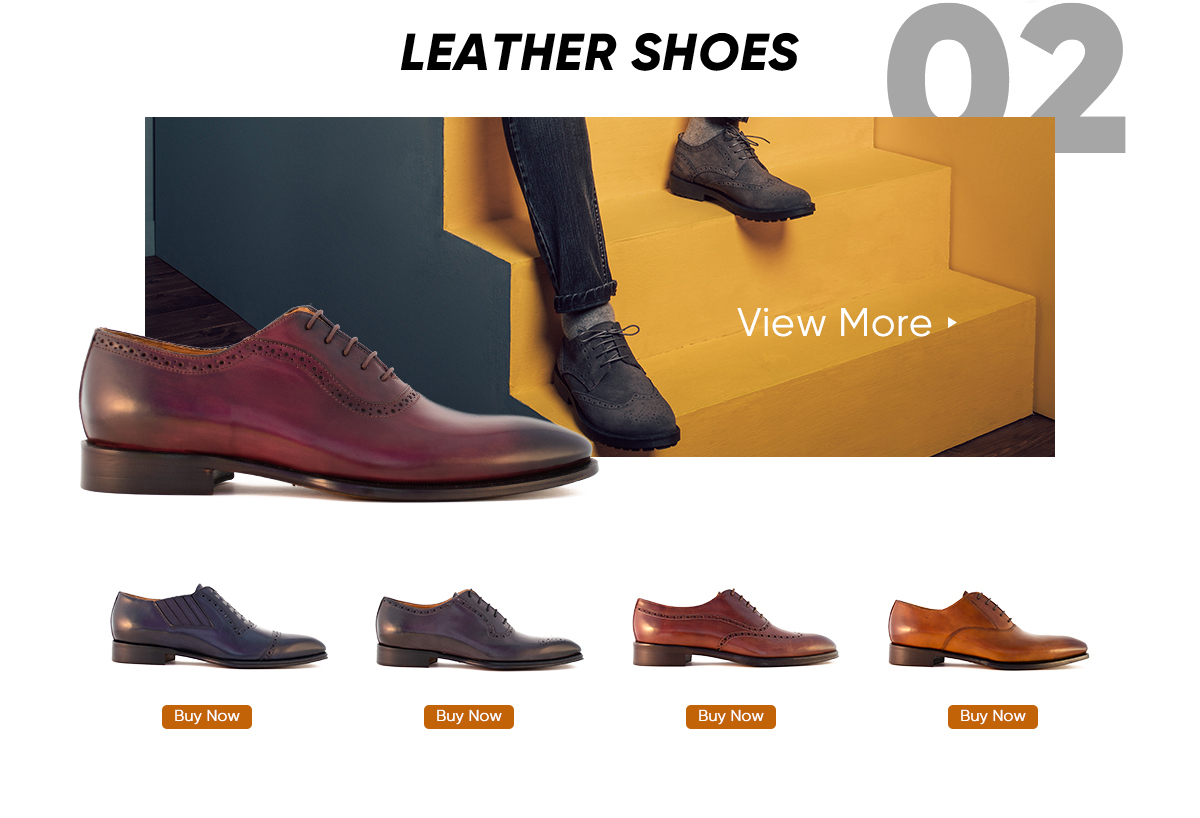
Task: Click the View More link
Action: pos(847,323)
